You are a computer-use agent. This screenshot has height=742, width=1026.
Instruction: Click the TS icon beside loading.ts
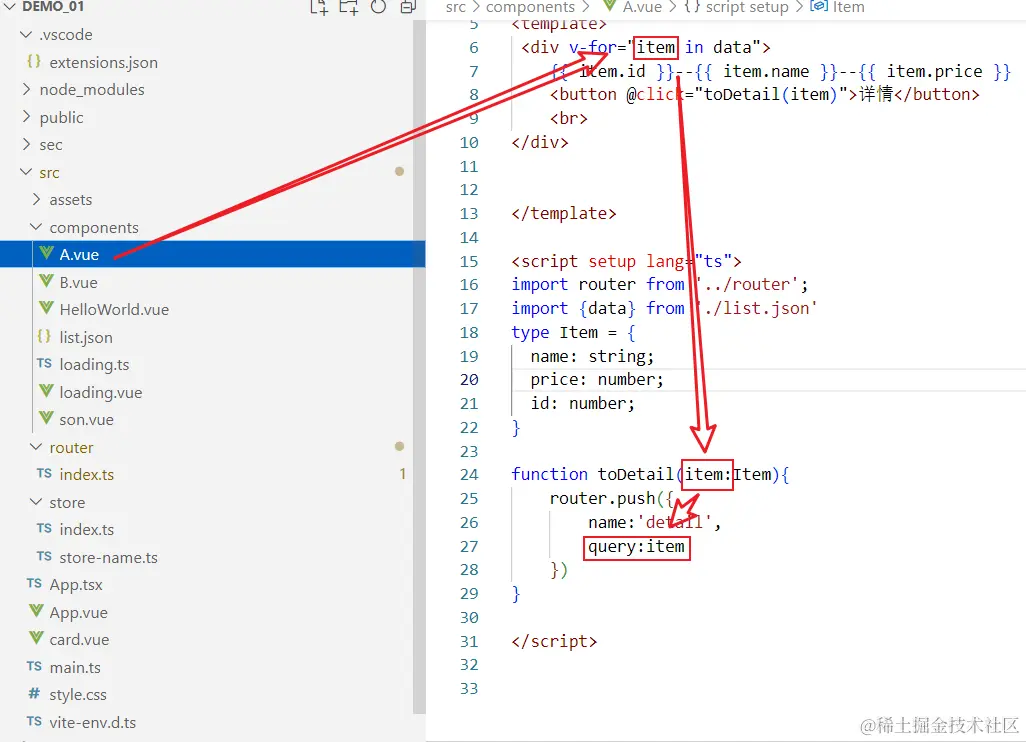44,363
